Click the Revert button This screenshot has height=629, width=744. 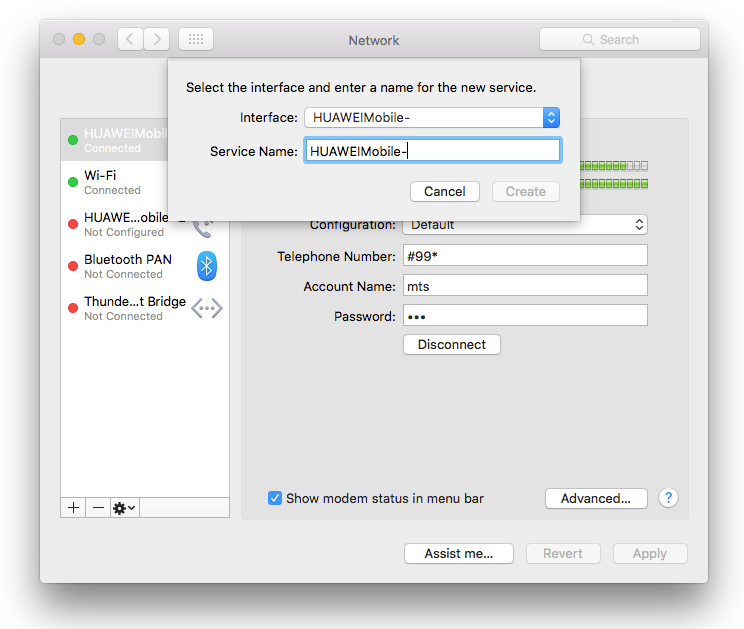click(563, 554)
